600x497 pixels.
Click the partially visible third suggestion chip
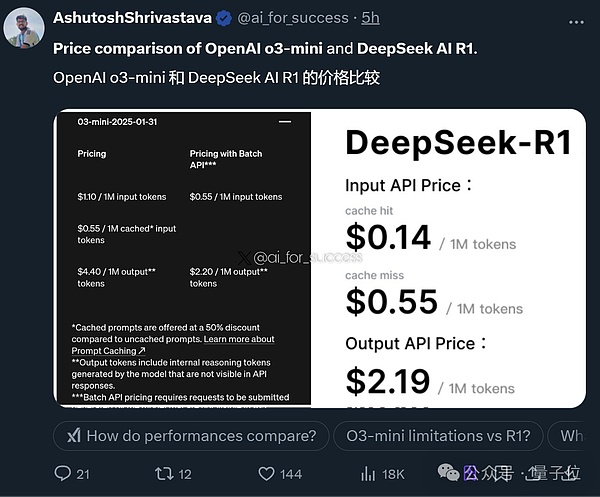point(571,436)
